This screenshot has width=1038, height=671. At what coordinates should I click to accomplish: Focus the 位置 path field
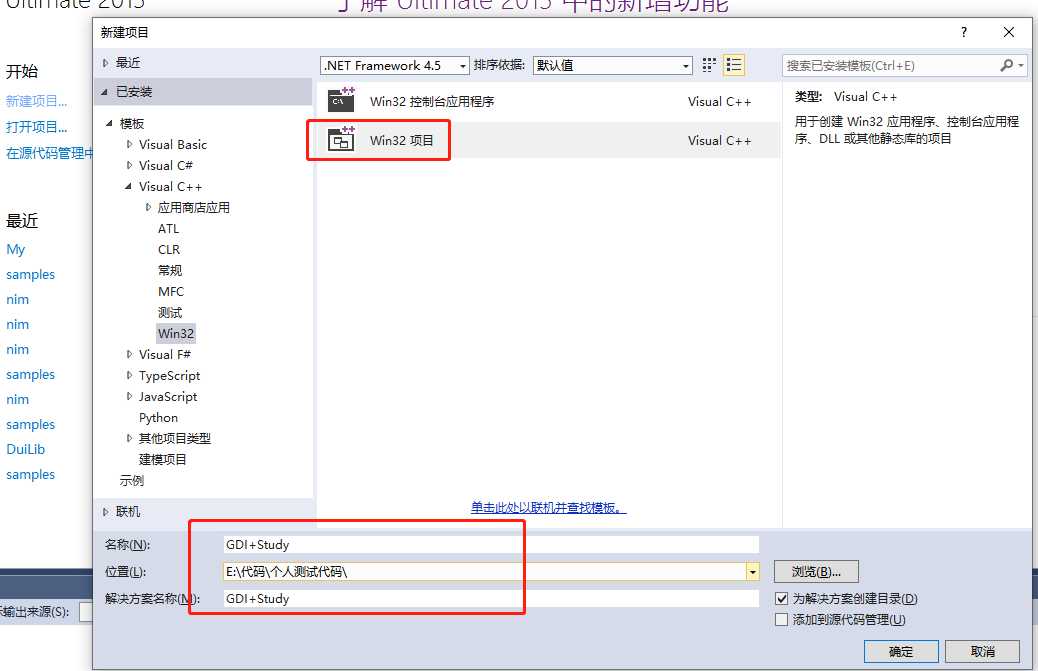(x=485, y=572)
